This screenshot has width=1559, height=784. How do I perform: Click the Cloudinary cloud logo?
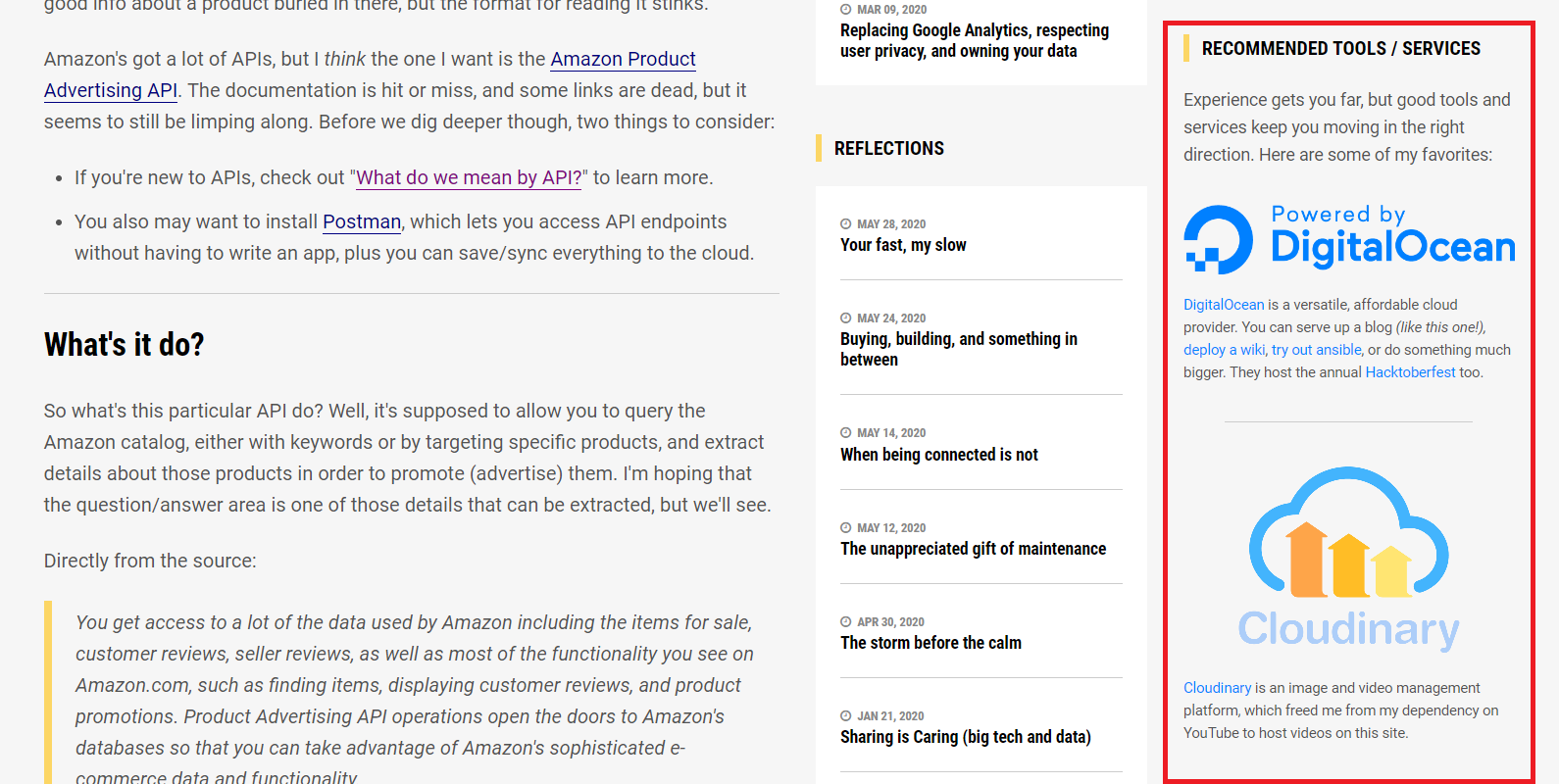pyautogui.click(x=1349, y=532)
